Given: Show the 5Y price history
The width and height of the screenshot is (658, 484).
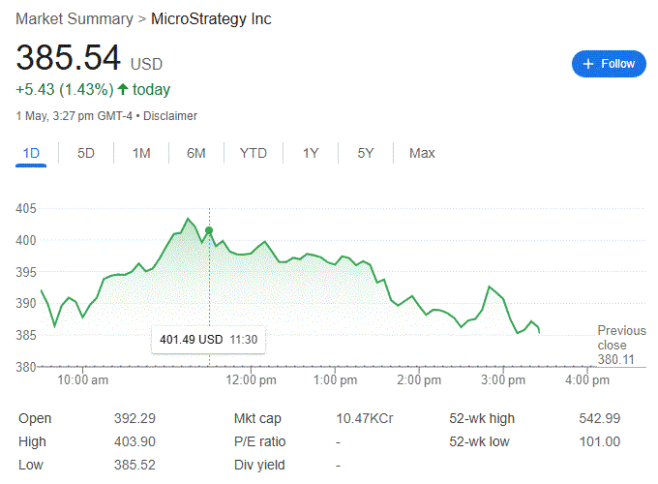Looking at the screenshot, I should click(366, 153).
